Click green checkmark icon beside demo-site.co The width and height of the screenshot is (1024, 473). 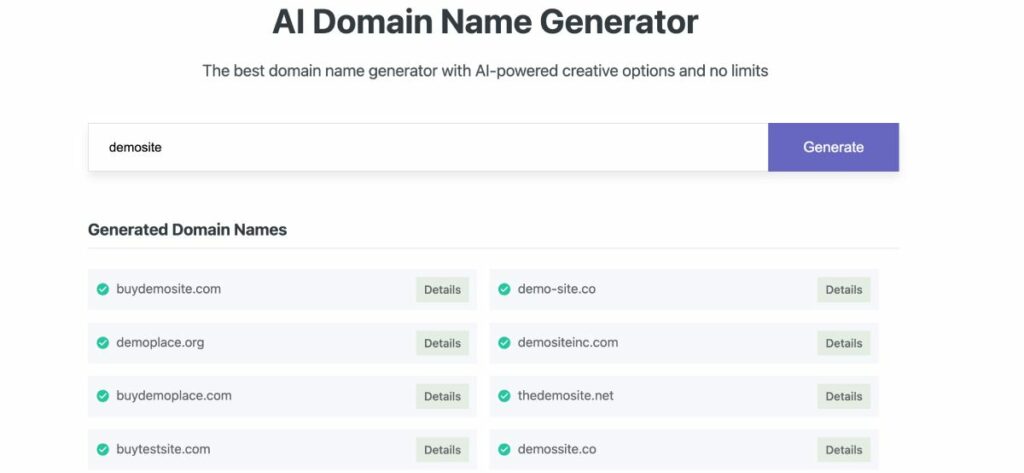pos(504,290)
